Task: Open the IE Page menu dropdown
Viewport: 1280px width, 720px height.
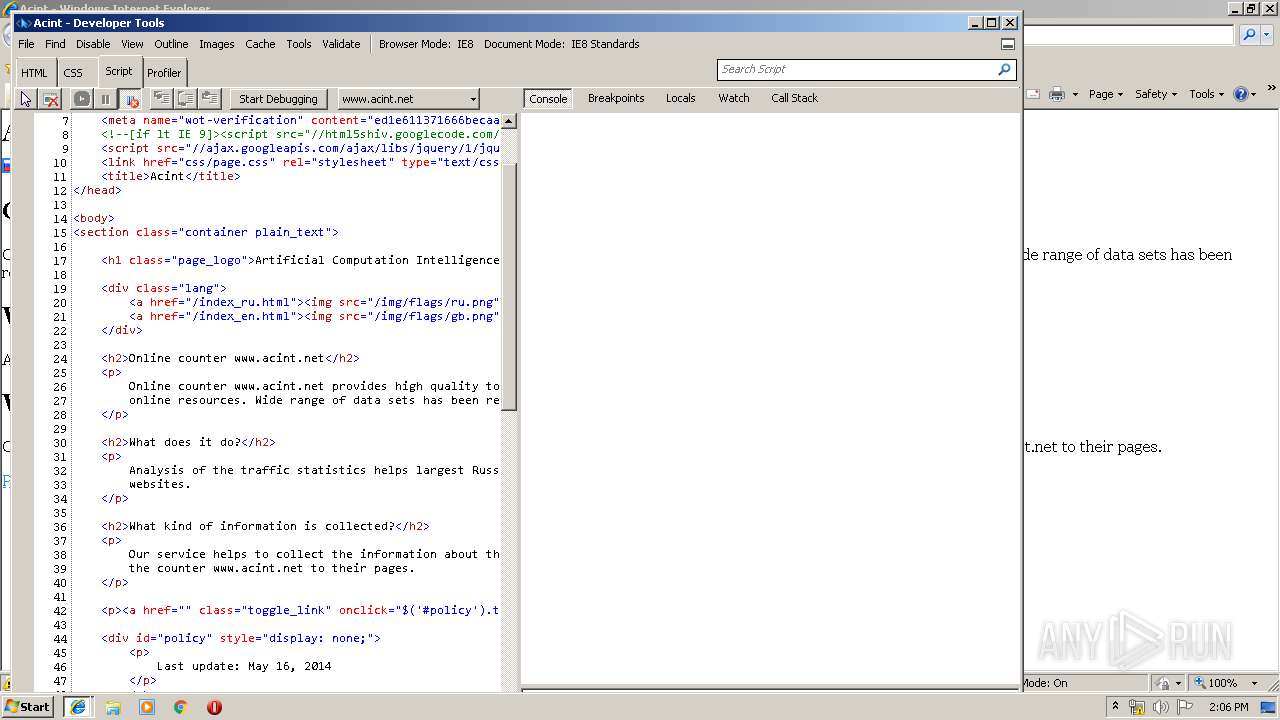Action: pos(1107,94)
